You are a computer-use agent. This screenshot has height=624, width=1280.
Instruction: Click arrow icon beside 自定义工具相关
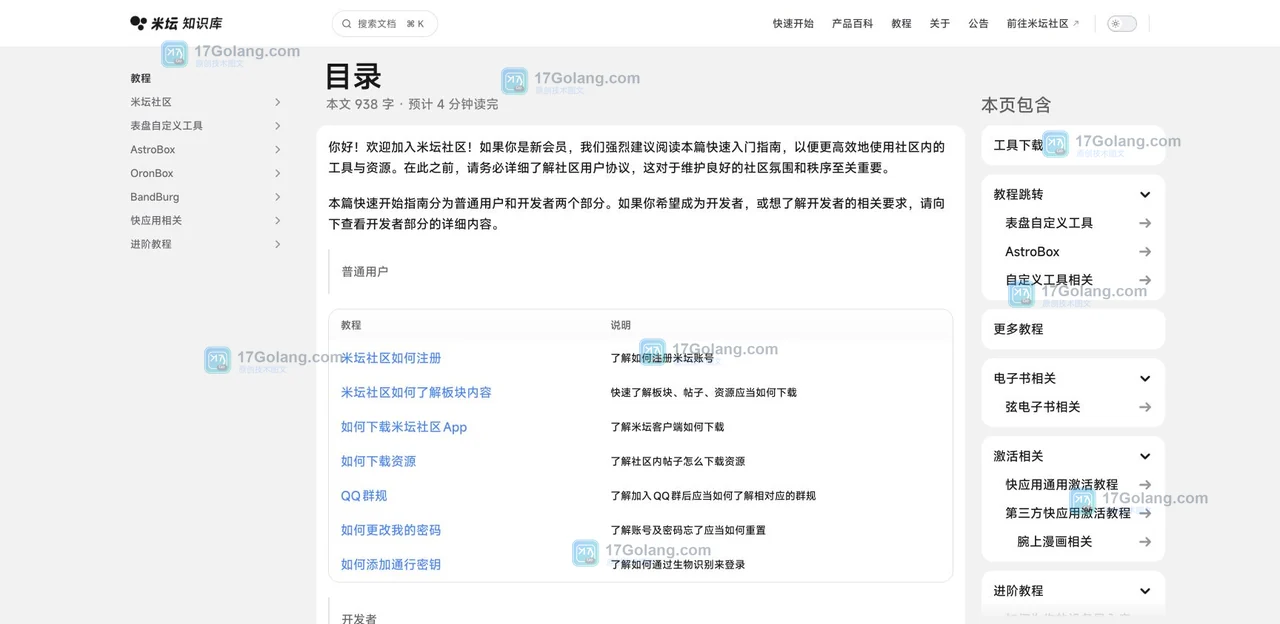click(x=1145, y=280)
